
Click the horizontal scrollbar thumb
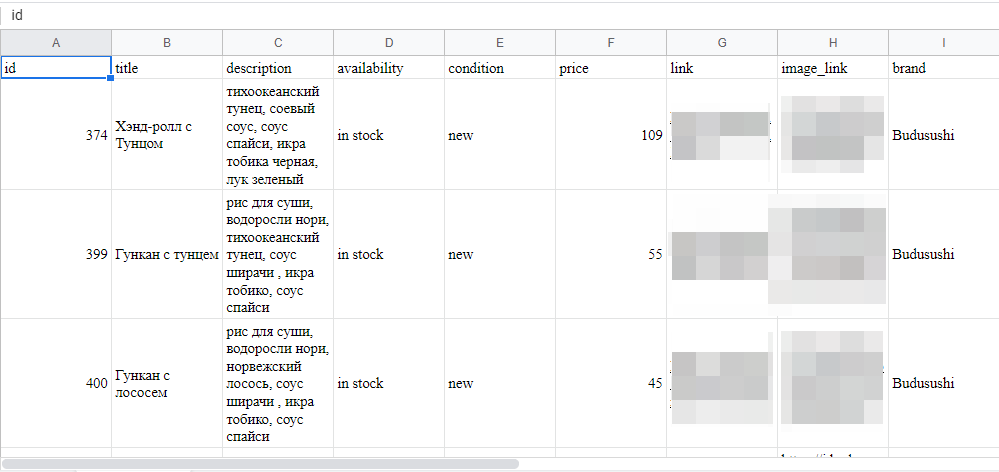(x=260, y=464)
